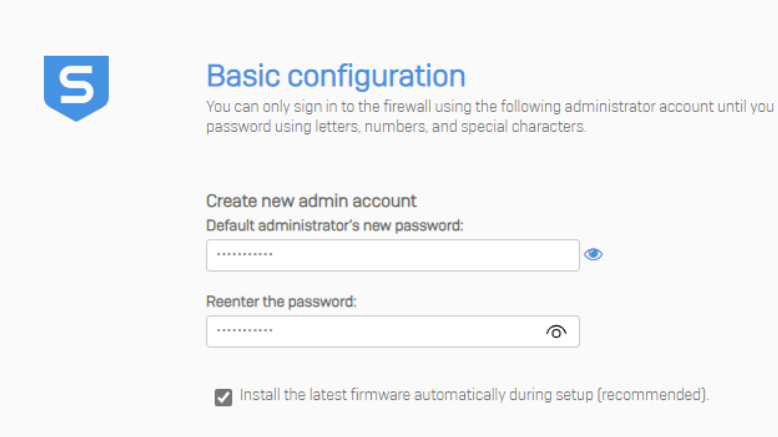Click the Create new admin account label

click(311, 201)
